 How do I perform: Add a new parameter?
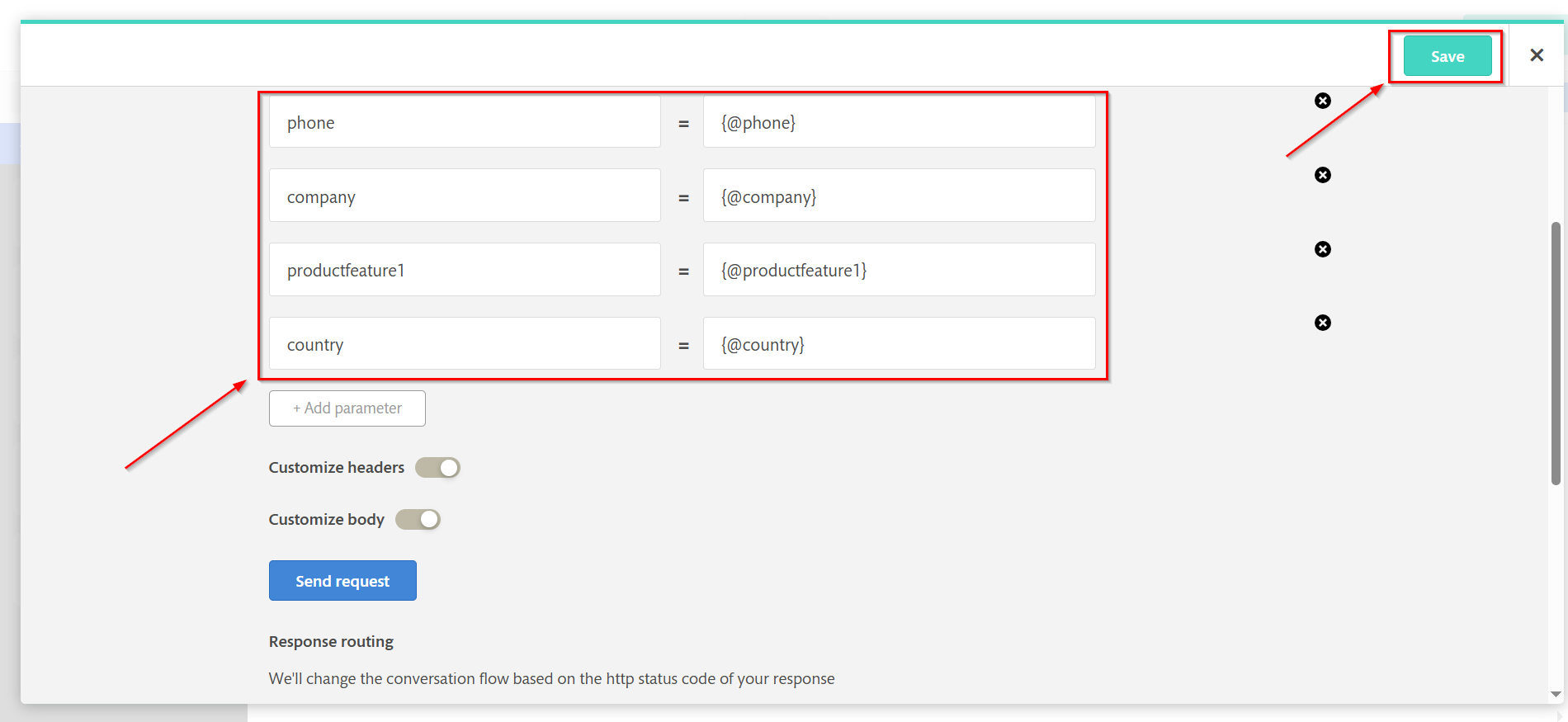(x=347, y=408)
